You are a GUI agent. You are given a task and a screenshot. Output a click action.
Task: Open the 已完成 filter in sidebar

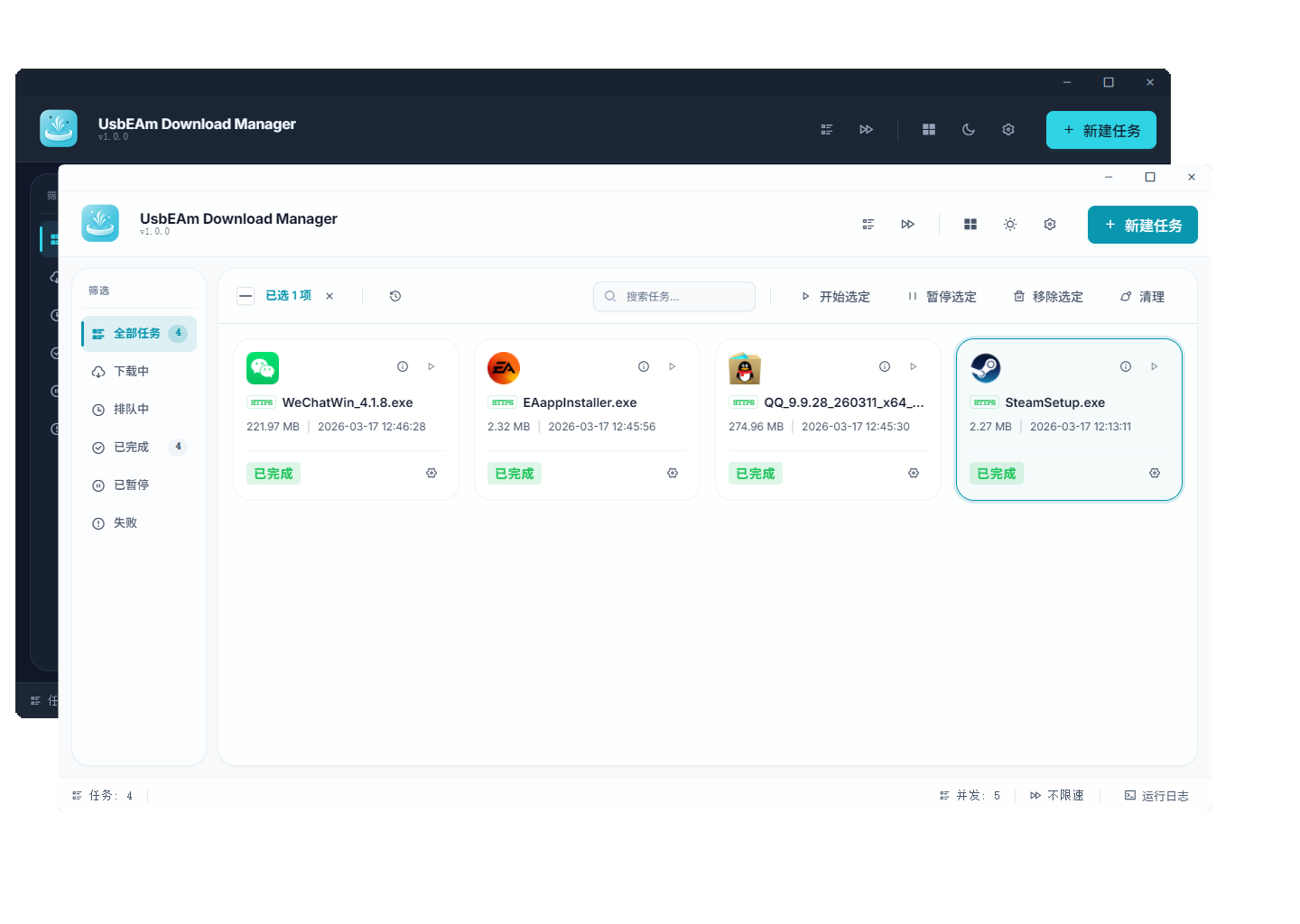(131, 448)
